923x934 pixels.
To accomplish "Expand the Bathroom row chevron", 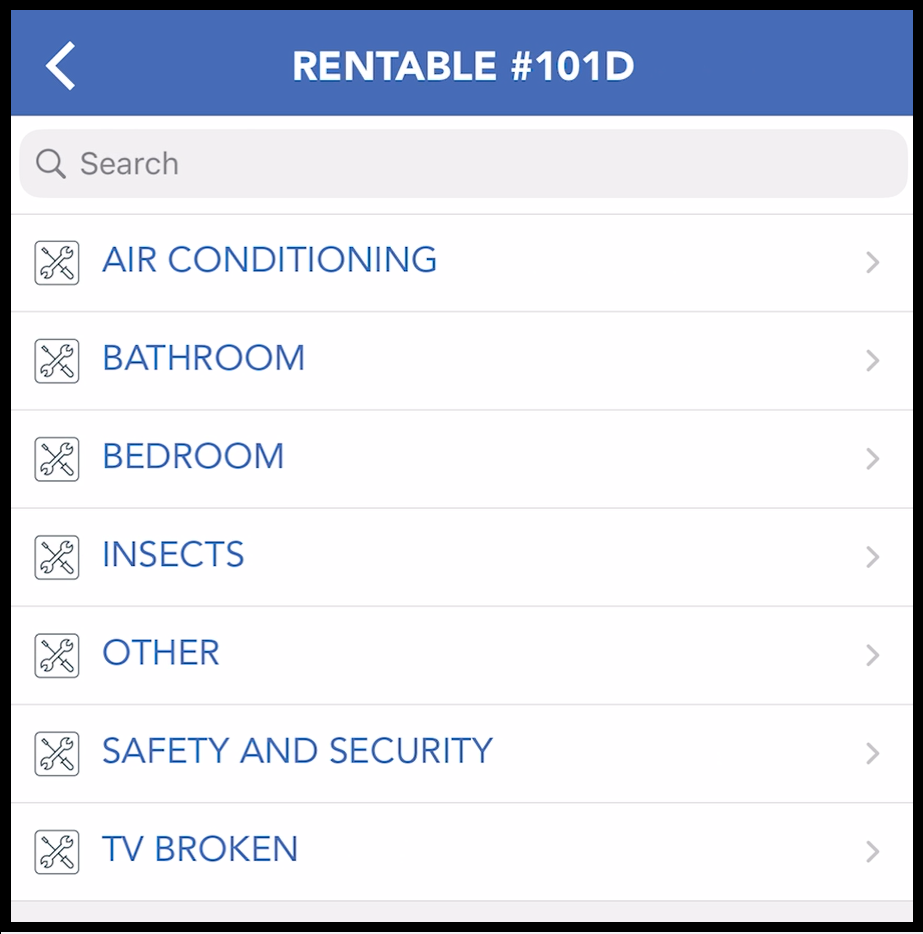I will point(873,361).
